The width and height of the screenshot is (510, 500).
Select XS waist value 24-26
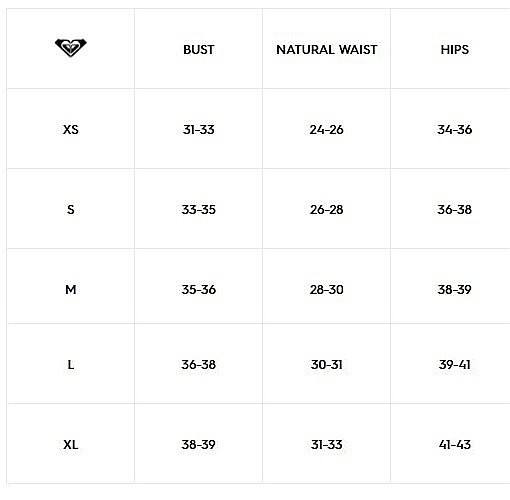click(327, 129)
